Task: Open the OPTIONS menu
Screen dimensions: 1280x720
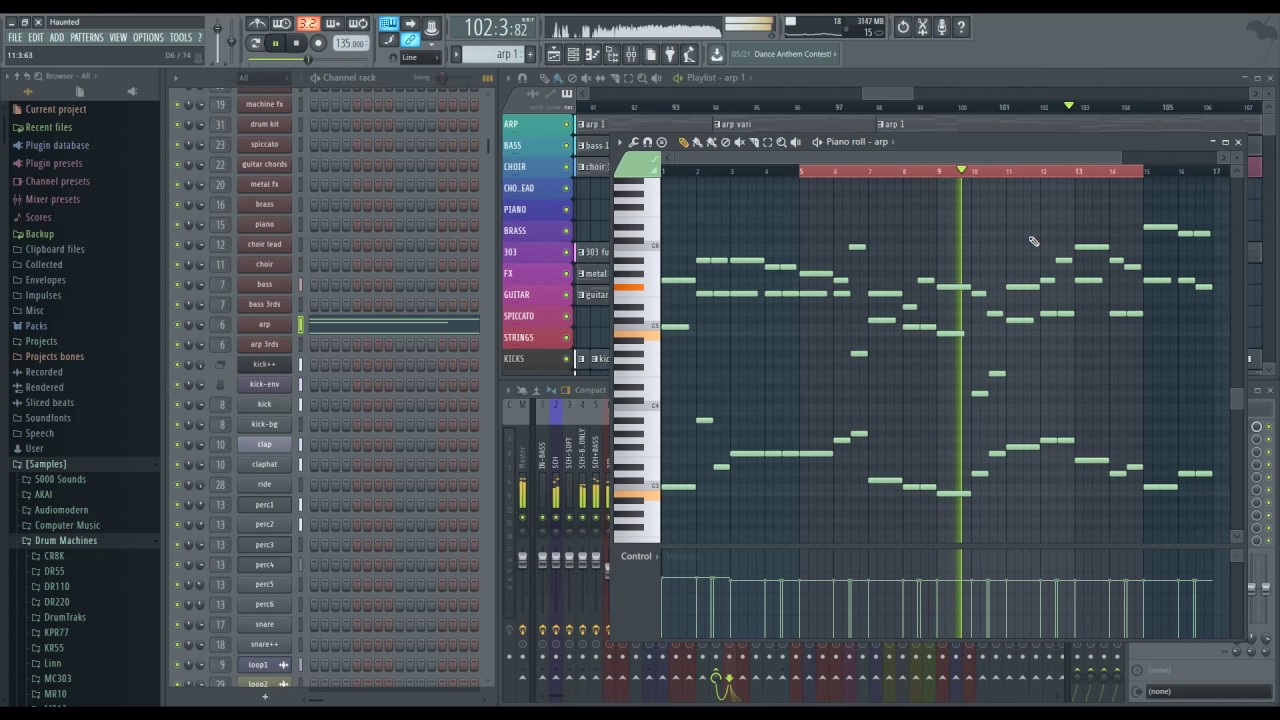Action: [148, 38]
